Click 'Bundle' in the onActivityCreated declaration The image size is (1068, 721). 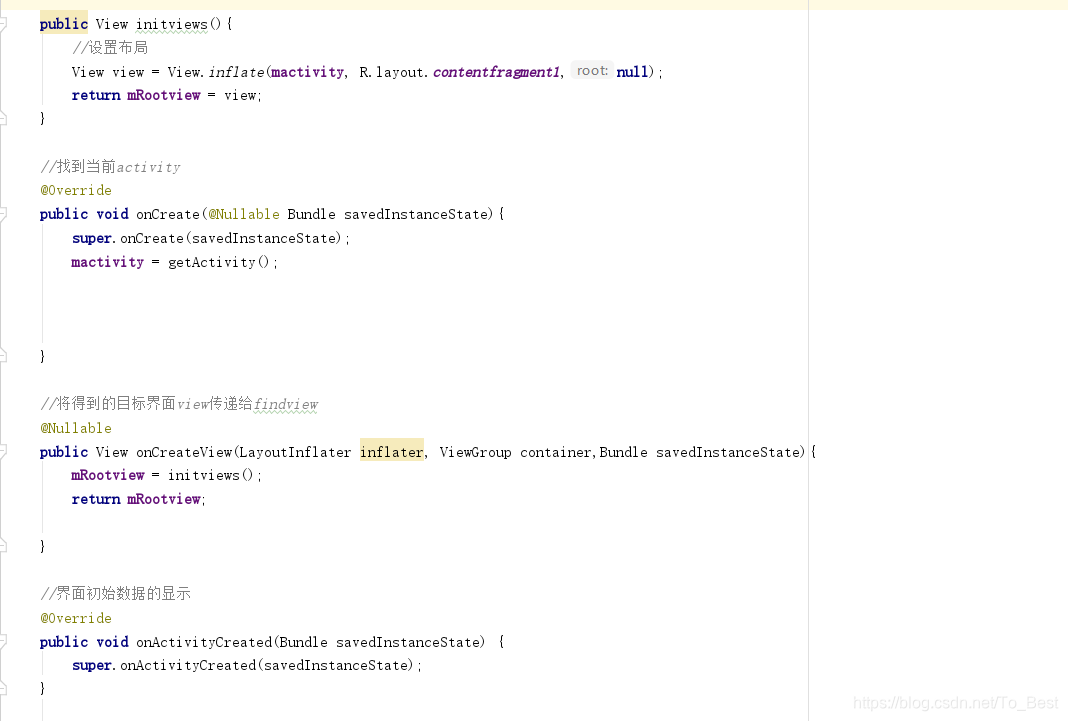[303, 642]
